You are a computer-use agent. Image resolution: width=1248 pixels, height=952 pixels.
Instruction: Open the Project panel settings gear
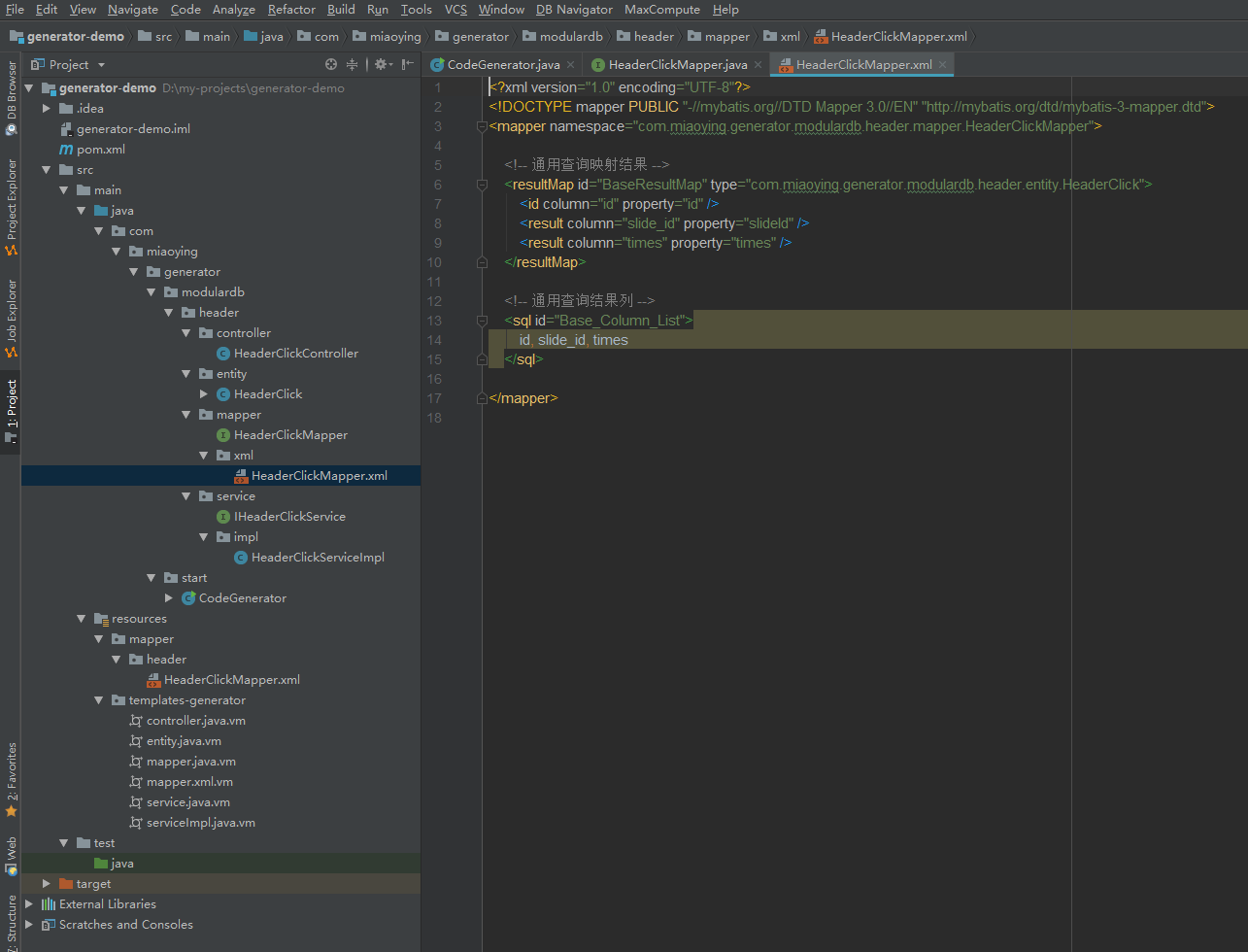381,64
